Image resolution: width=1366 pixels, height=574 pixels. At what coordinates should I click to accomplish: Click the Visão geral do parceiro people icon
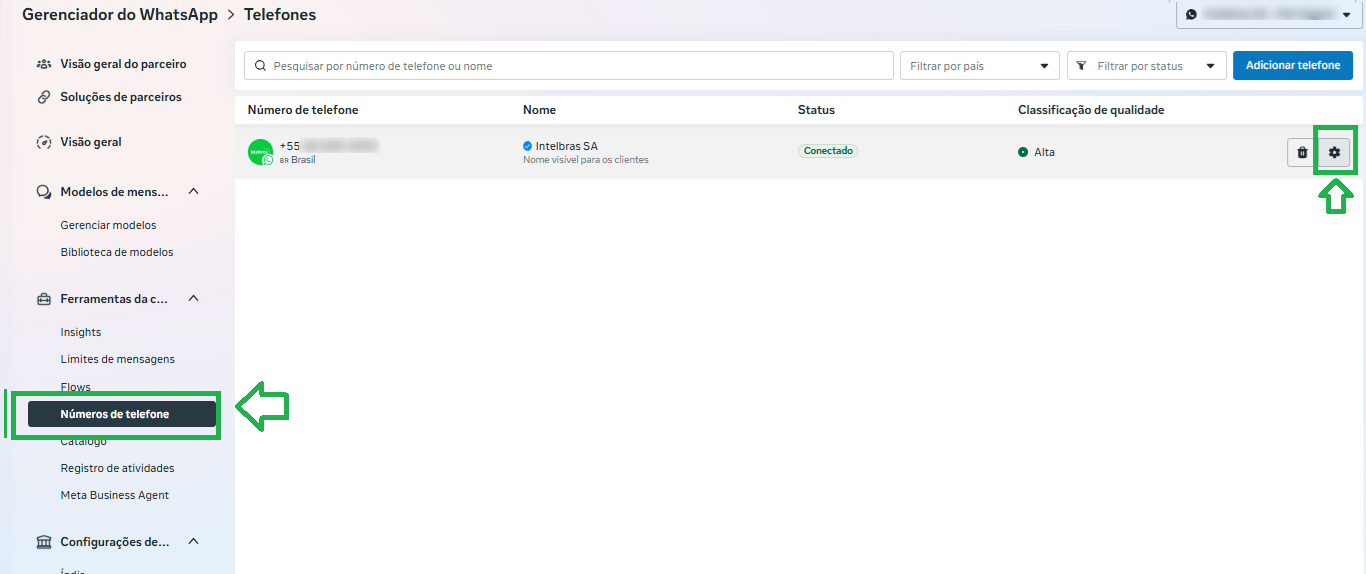(44, 64)
